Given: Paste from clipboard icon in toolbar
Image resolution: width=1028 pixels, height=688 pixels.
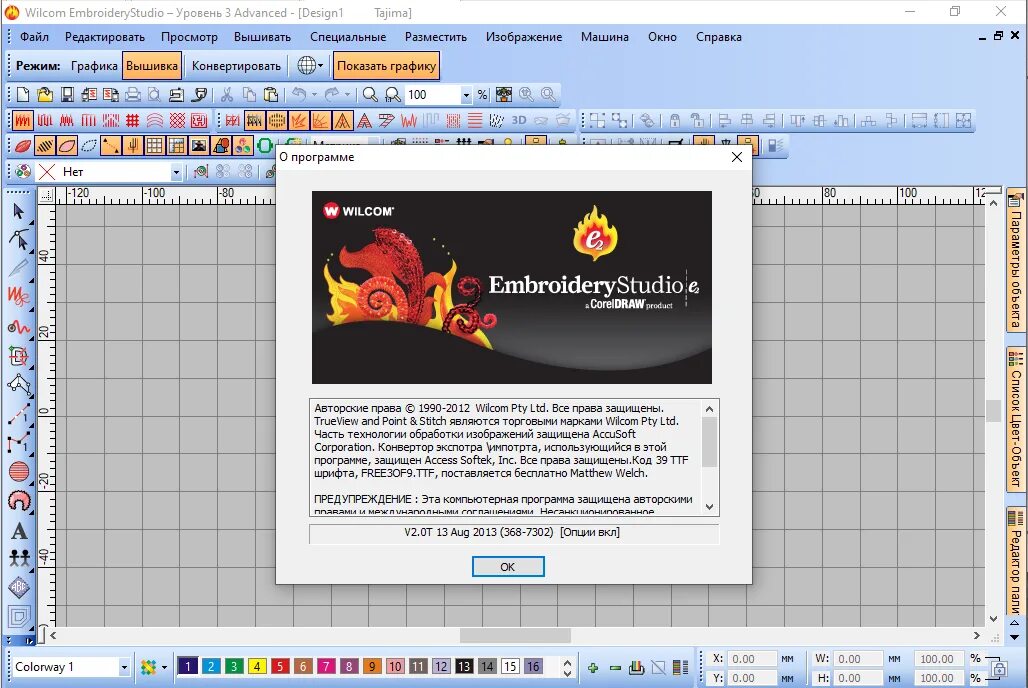Looking at the screenshot, I should pyautogui.click(x=270, y=94).
